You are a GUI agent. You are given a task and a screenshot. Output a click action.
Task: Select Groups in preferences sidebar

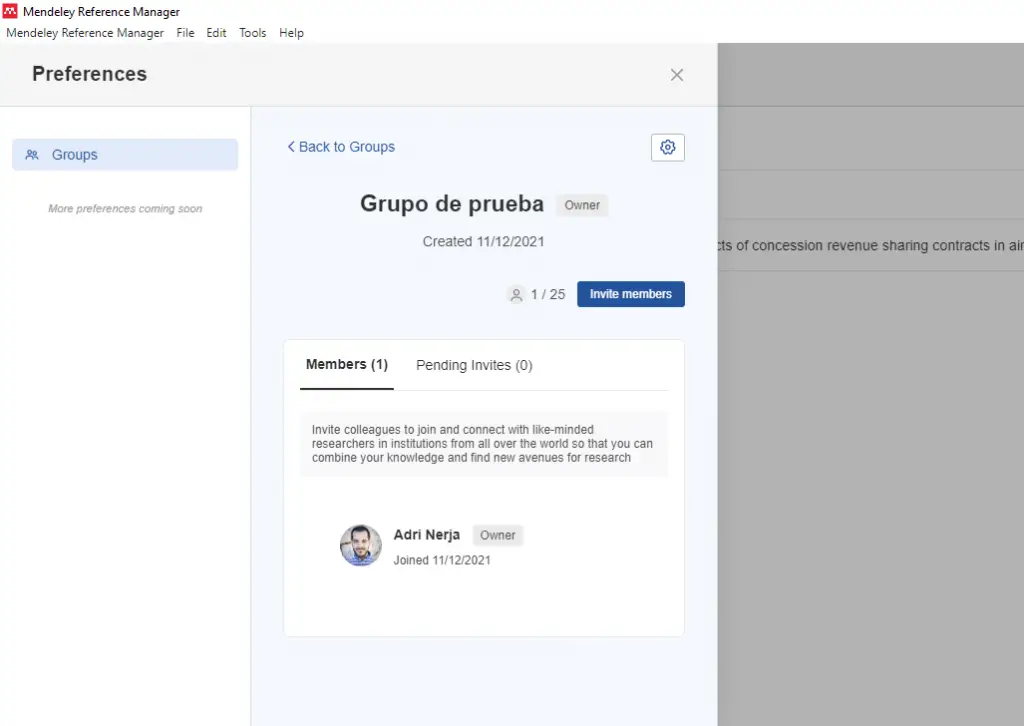[x=125, y=155]
